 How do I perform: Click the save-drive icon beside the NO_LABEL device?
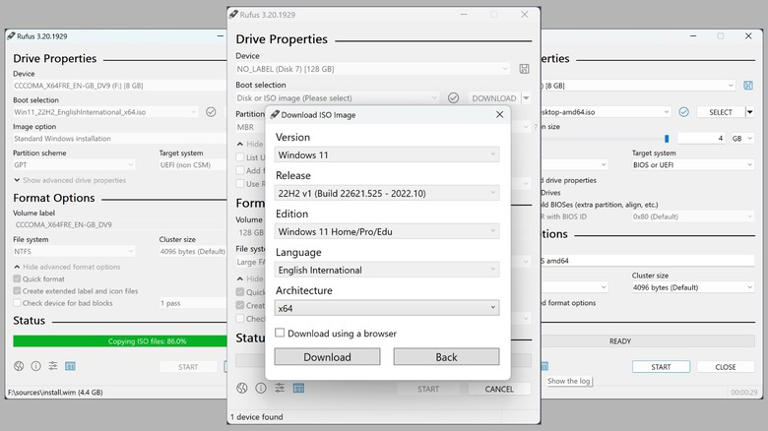click(524, 69)
